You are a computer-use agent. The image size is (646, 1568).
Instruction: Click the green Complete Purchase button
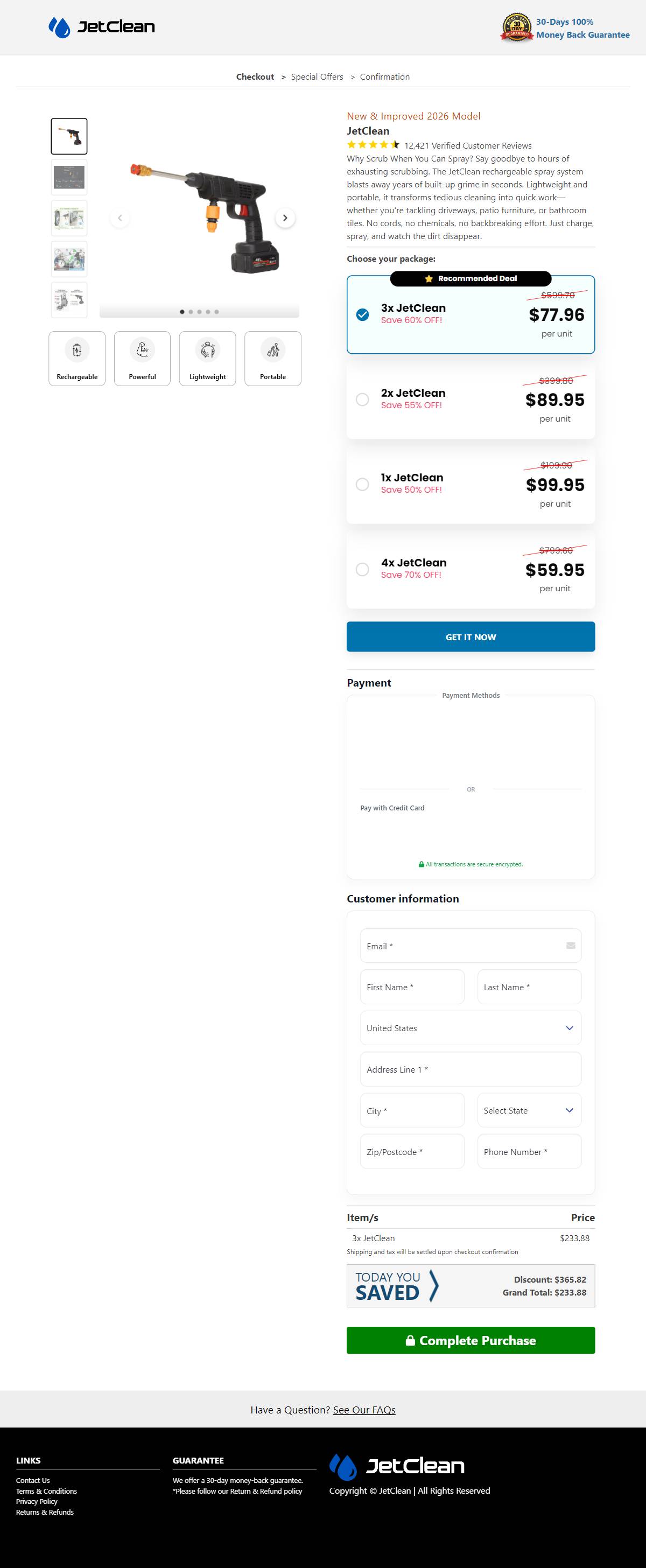pos(470,1340)
